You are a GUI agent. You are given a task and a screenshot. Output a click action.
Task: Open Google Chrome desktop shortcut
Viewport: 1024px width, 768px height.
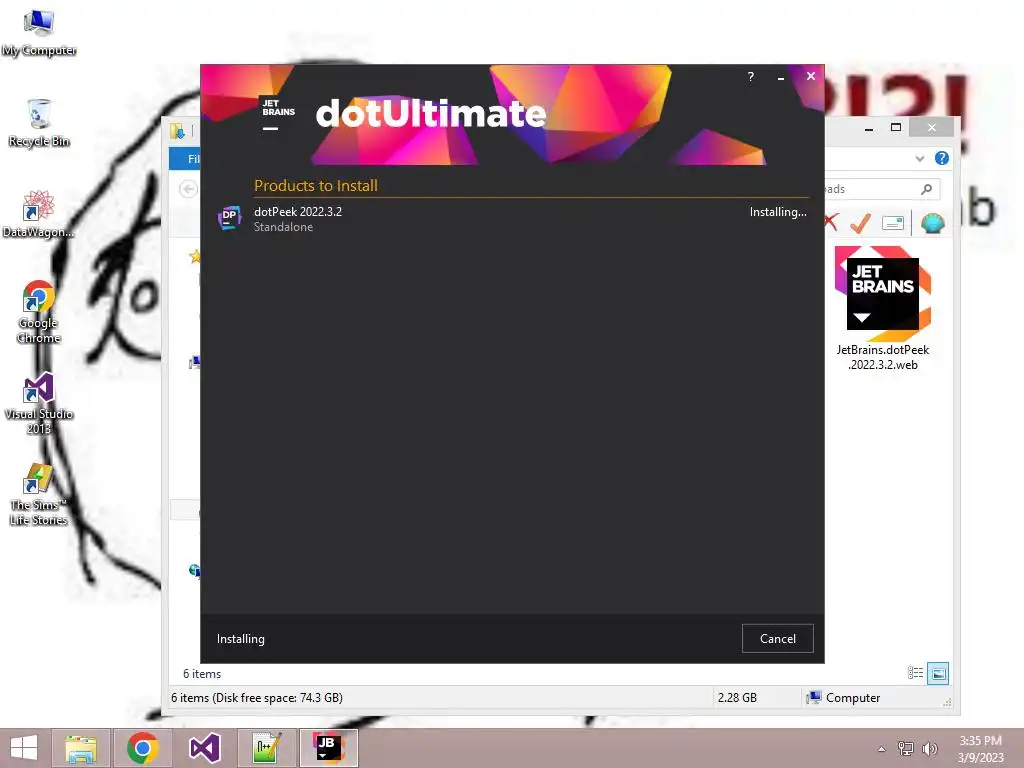(x=39, y=312)
